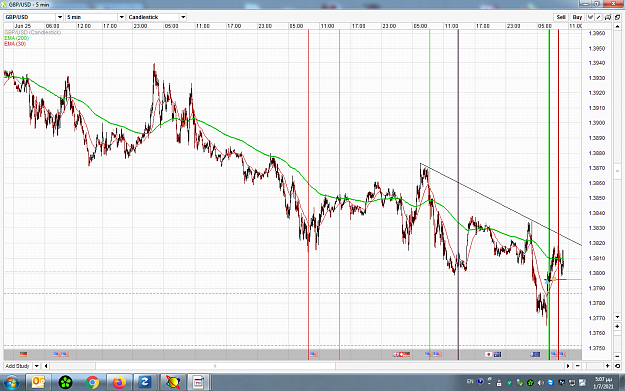Viewport: 625px width, 391px height.
Task: Open the Candlestick chart type dropdown arrow
Action: (x=183, y=17)
